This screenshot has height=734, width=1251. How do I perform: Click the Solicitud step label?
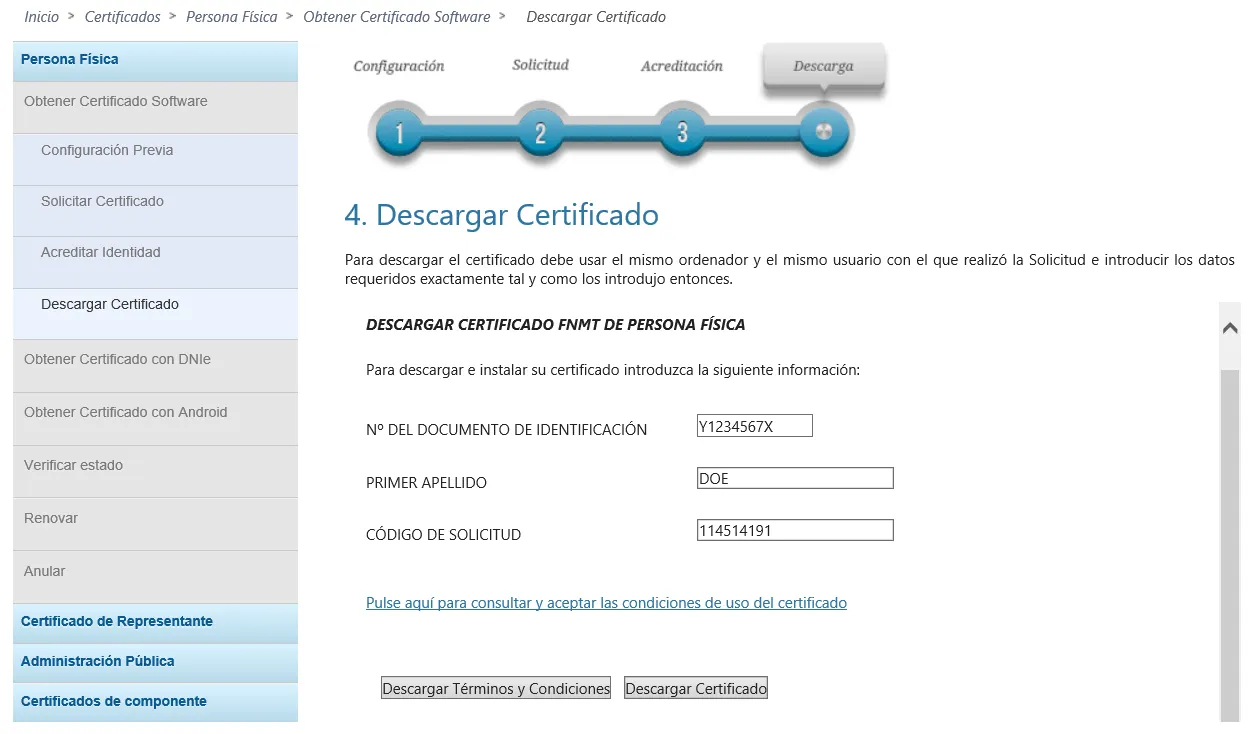coord(540,65)
